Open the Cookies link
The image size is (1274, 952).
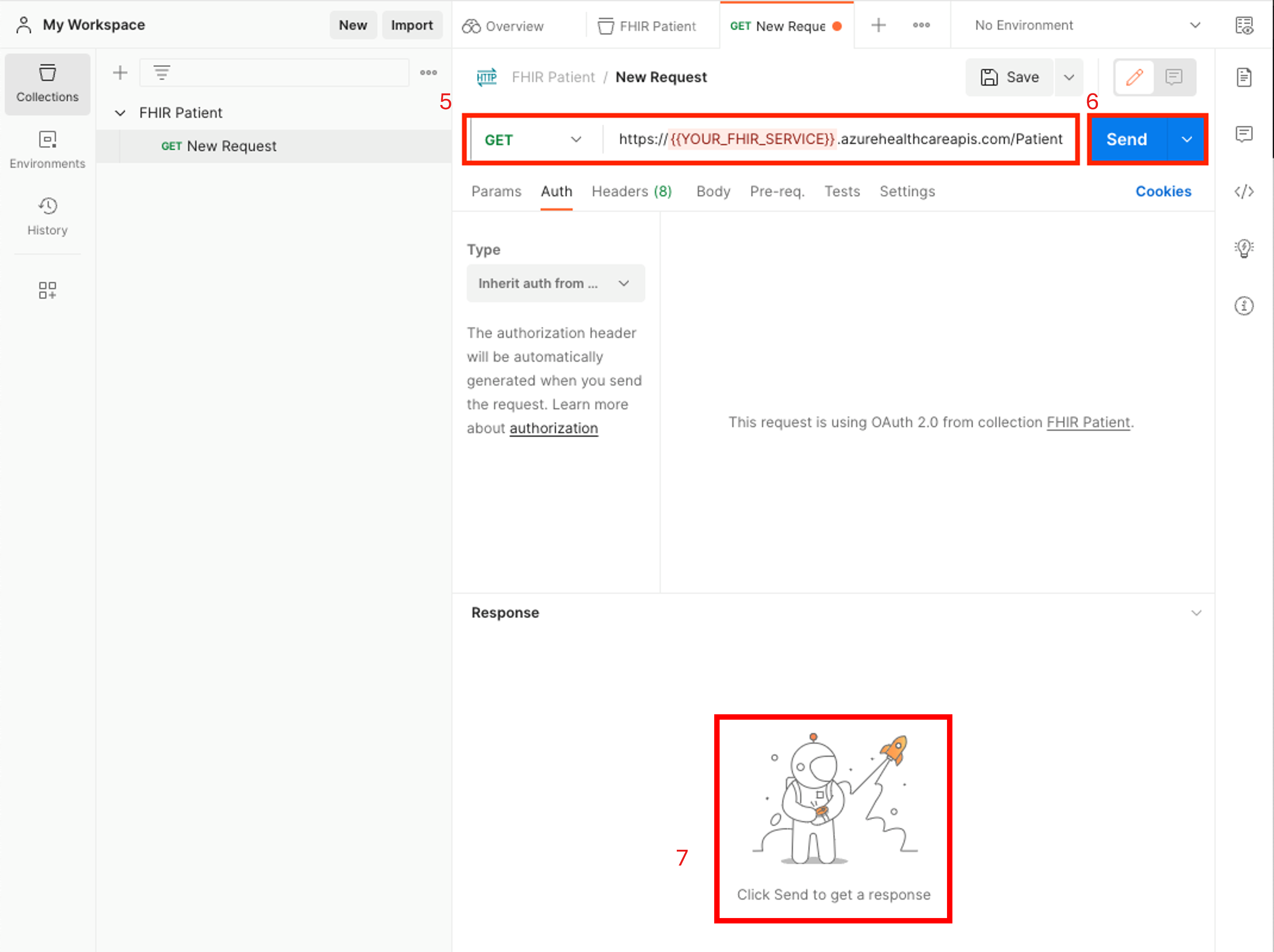click(x=1162, y=192)
